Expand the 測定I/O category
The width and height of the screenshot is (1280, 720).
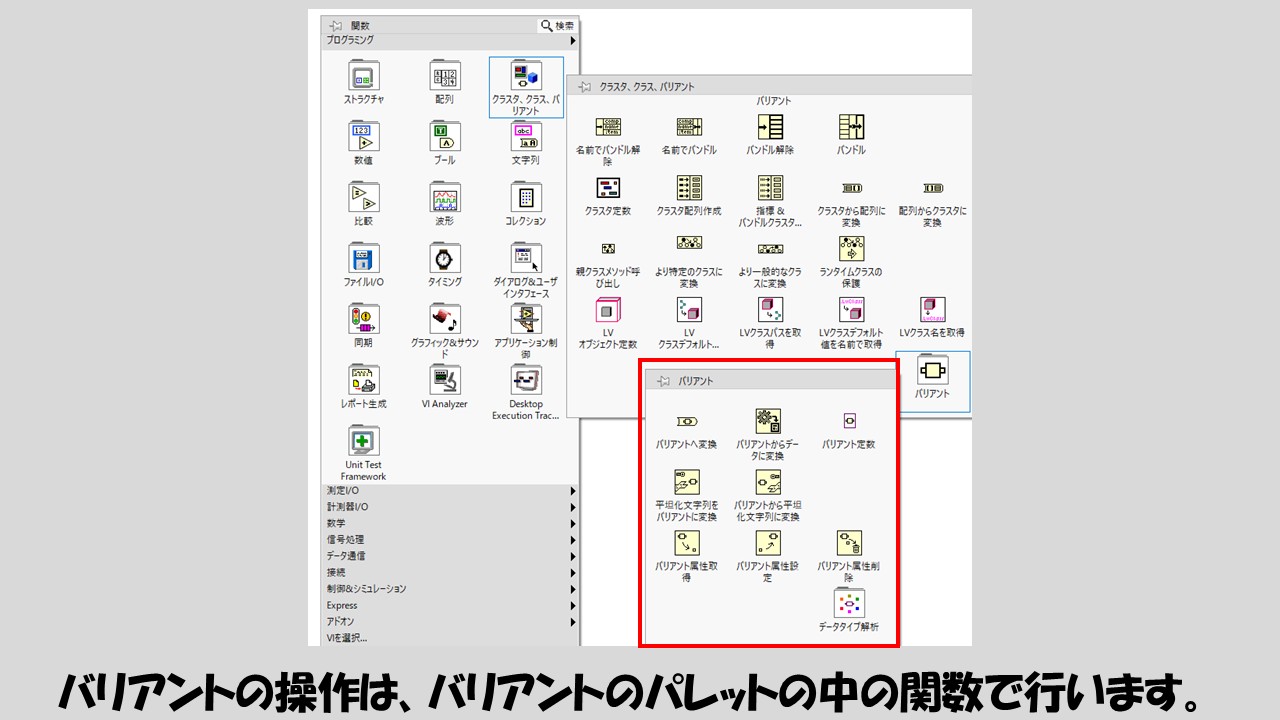(x=450, y=491)
